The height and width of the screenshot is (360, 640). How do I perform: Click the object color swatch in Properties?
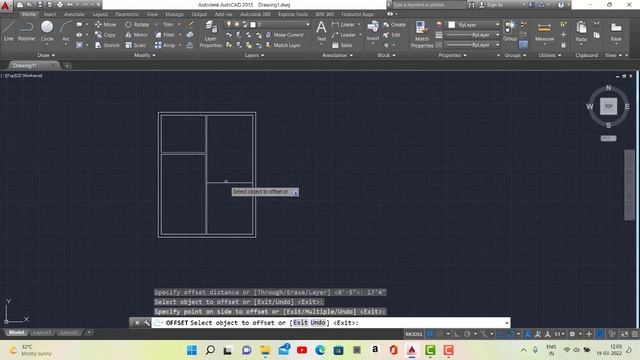[452, 24]
